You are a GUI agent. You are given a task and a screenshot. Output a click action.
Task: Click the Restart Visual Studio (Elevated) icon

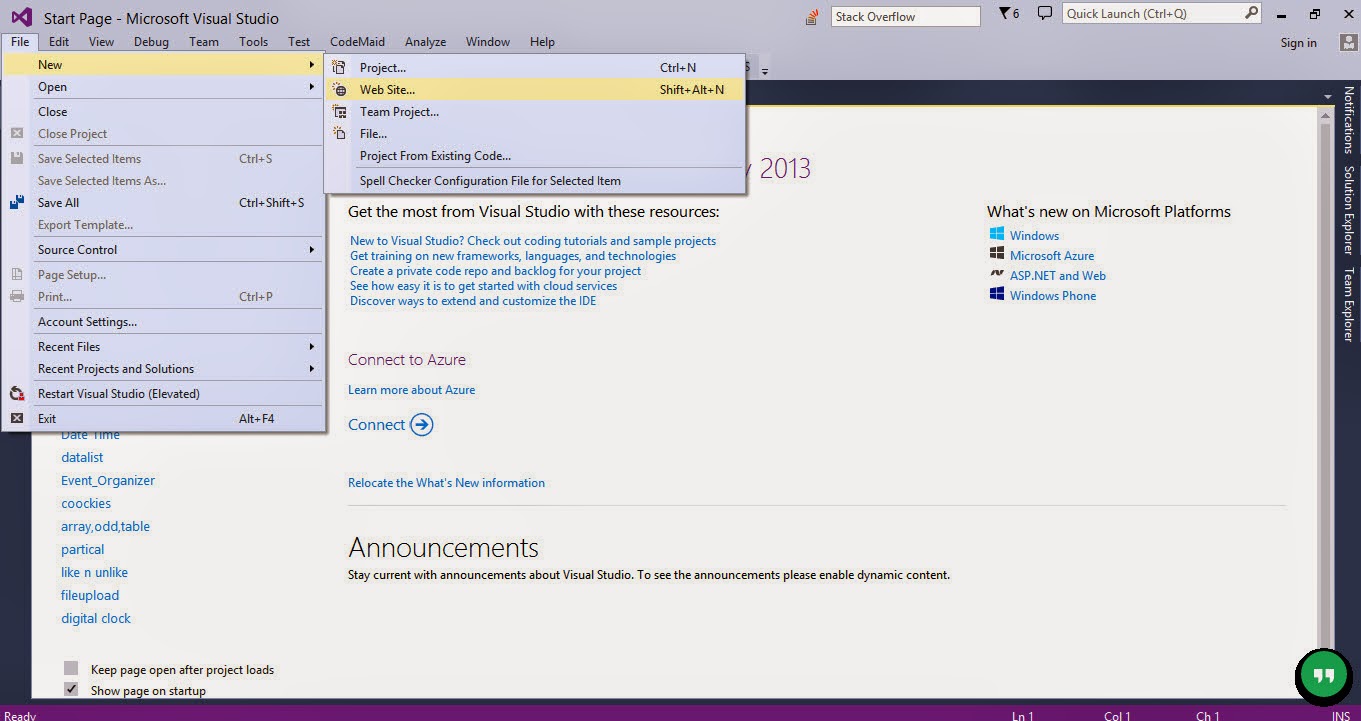[17, 393]
